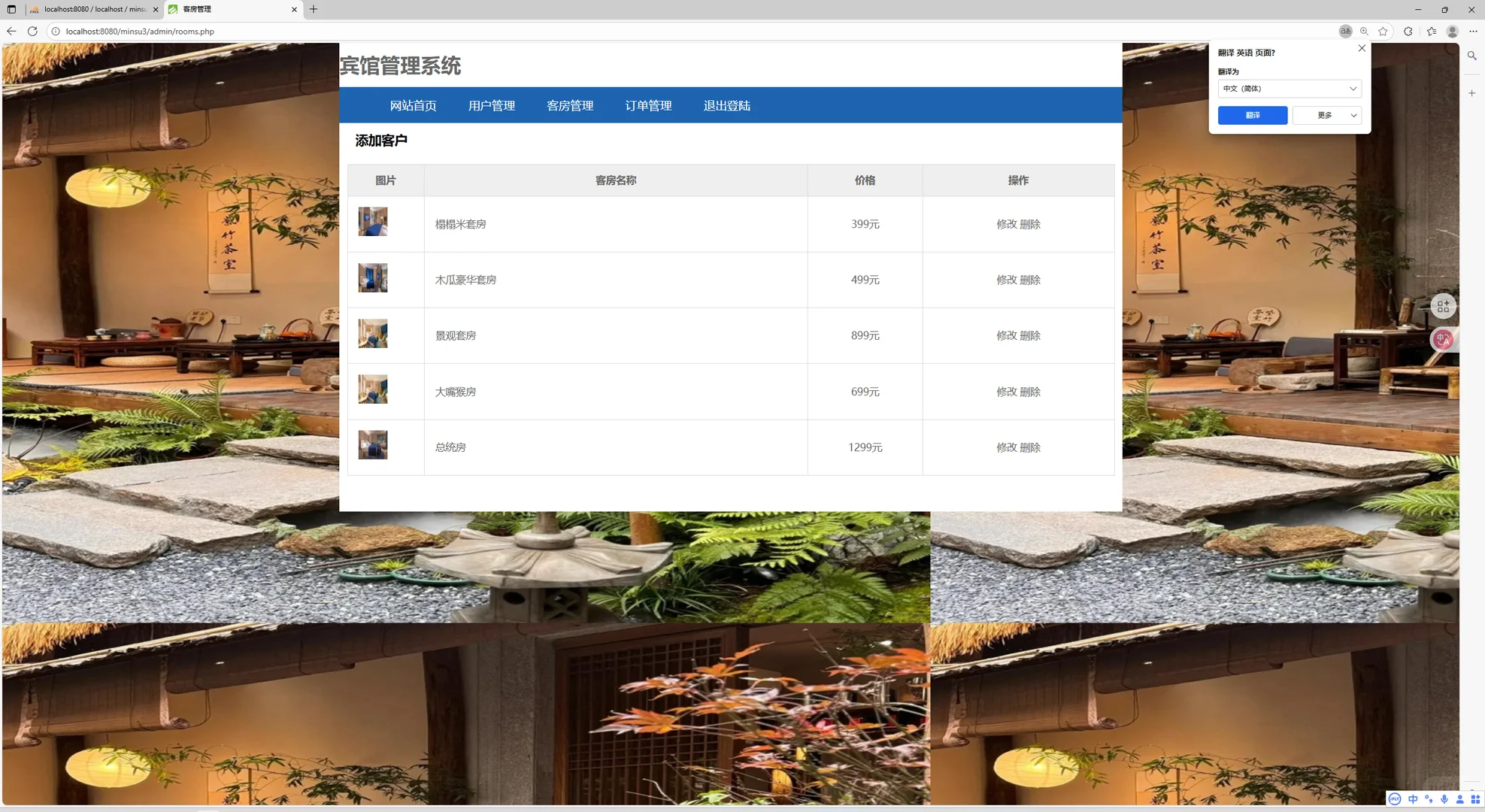Toggle Chinese/English mode on IME toolbar
Screen dimensions: 1485x812
[1413, 799]
